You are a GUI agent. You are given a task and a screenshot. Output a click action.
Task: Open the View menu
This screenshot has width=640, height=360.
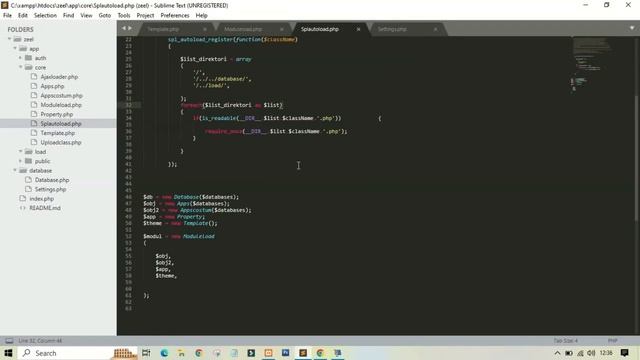pyautogui.click(x=86, y=16)
